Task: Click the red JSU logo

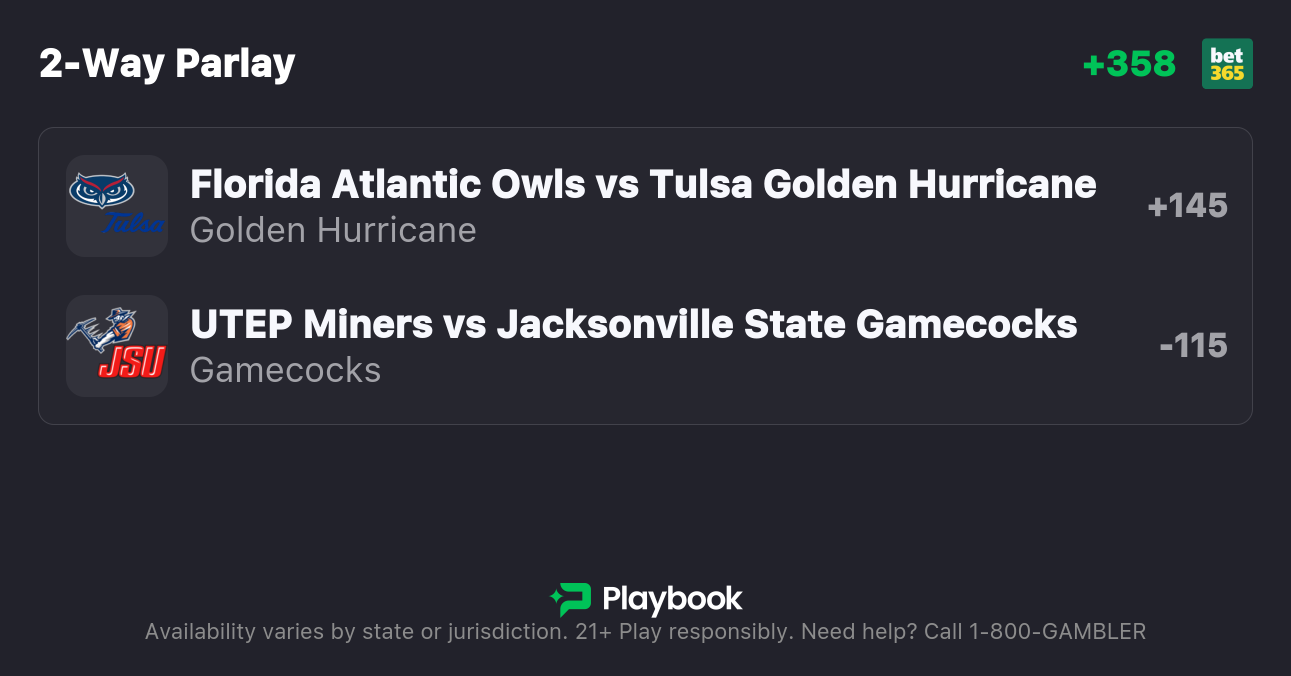Action: point(132,363)
